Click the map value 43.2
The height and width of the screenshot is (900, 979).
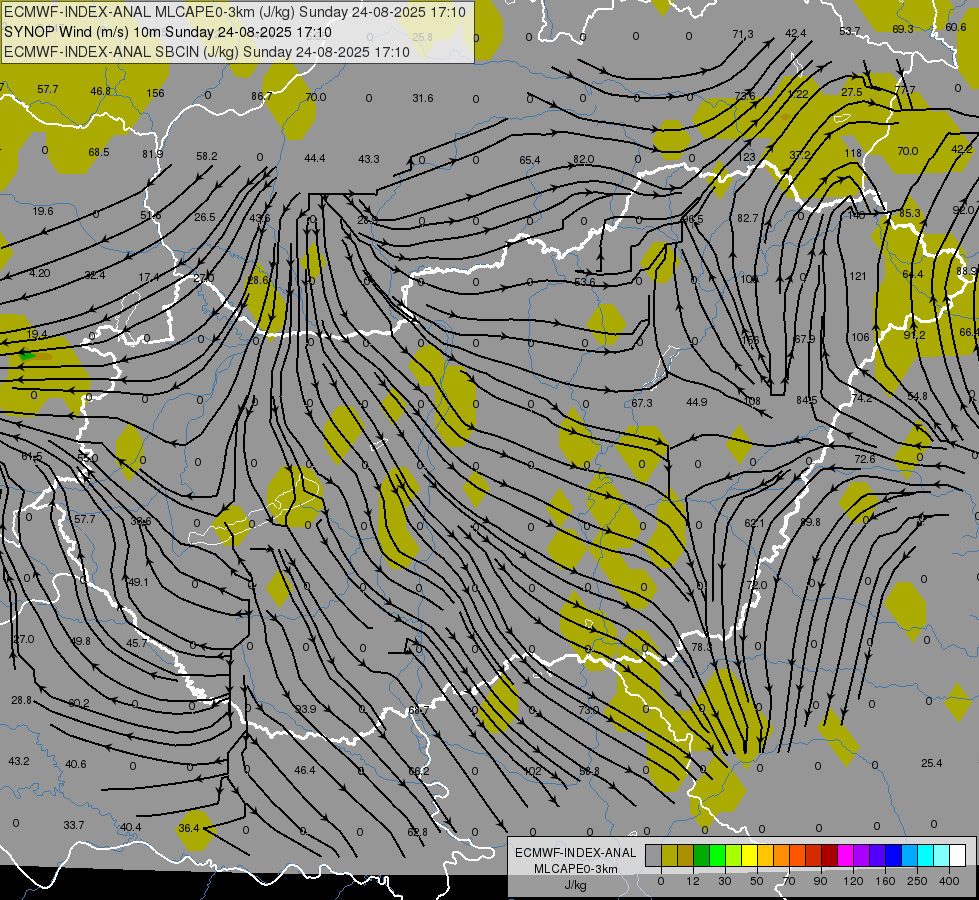click(19, 761)
